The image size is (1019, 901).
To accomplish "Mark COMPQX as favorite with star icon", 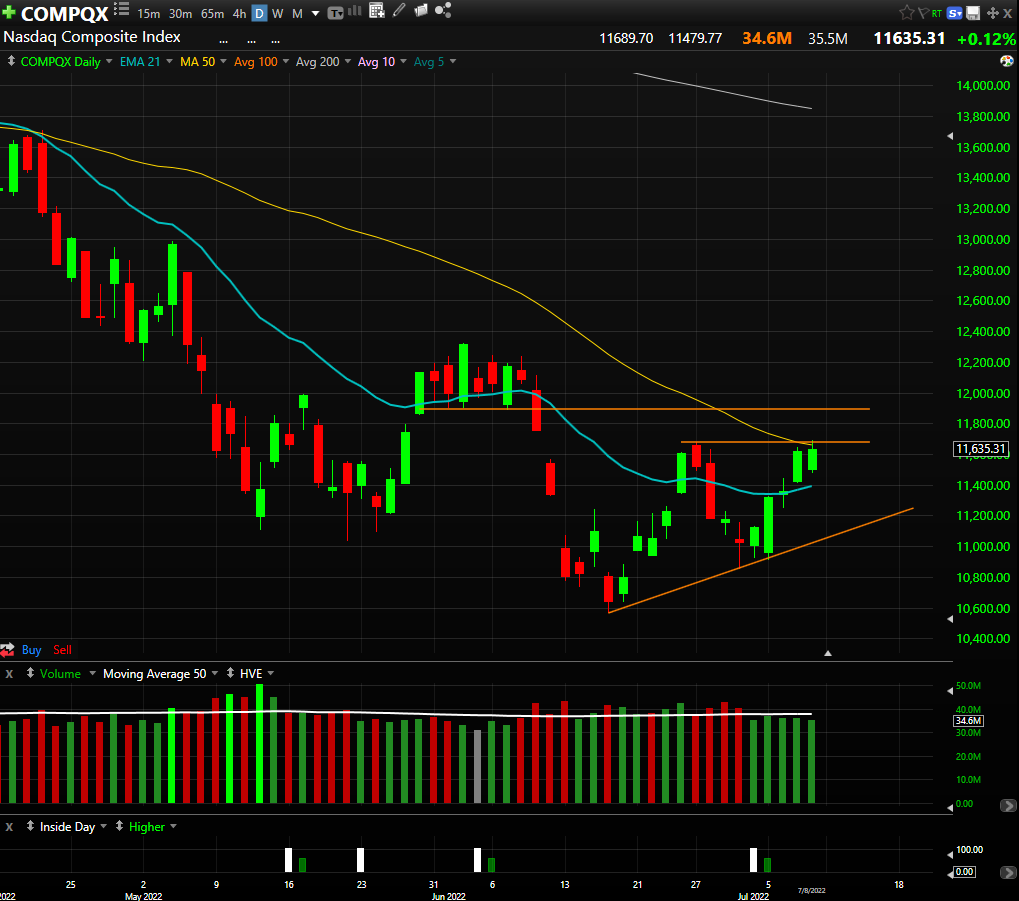I will (x=907, y=12).
